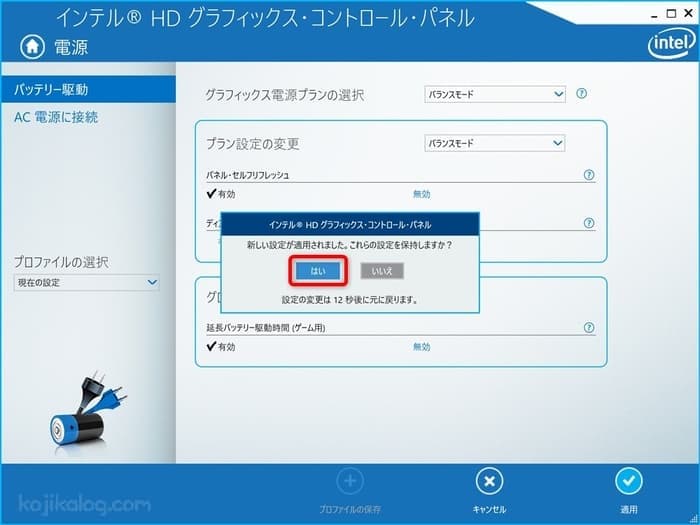Open help for グラフィックス電源プランの選択
The image size is (700, 525).
pyautogui.click(x=581, y=94)
